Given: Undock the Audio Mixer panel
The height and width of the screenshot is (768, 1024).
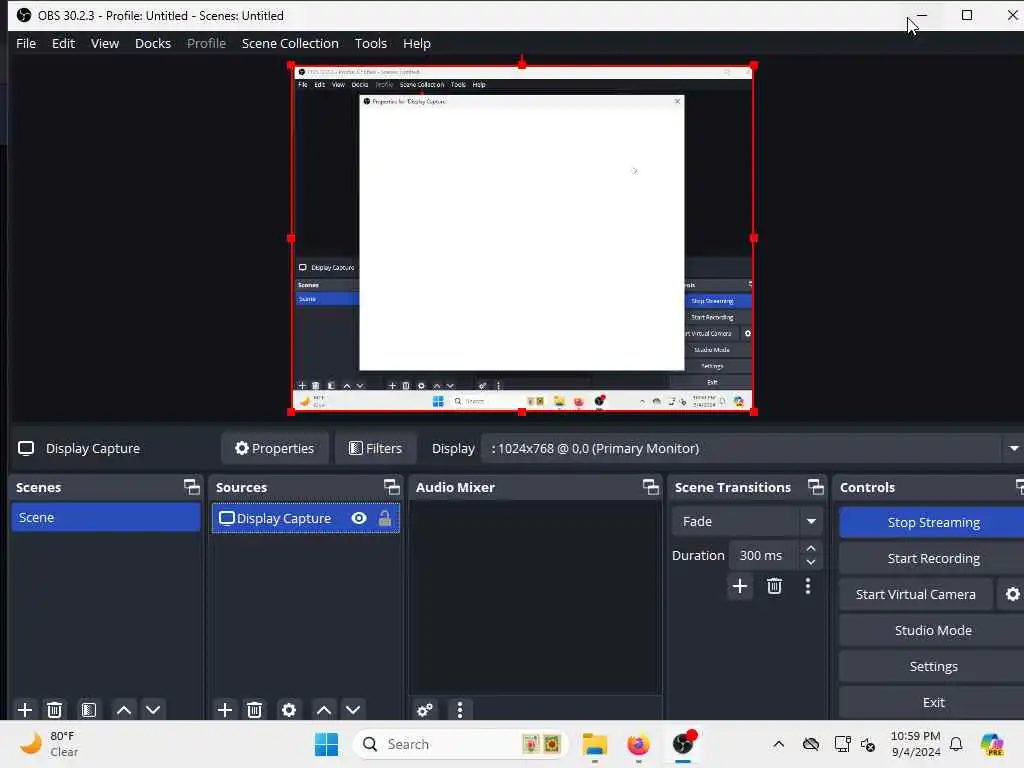Looking at the screenshot, I should click(650, 487).
